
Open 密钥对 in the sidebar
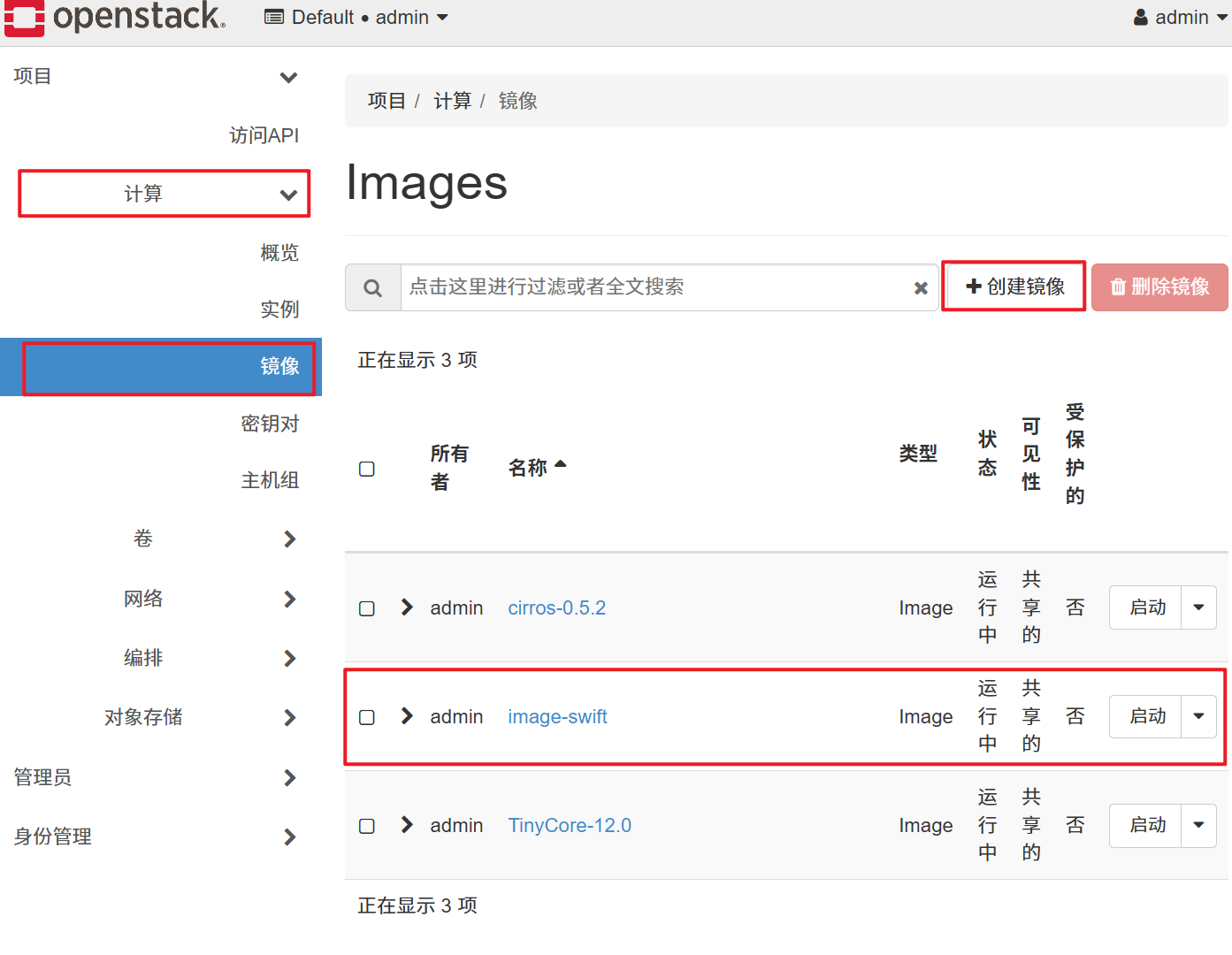coord(270,424)
